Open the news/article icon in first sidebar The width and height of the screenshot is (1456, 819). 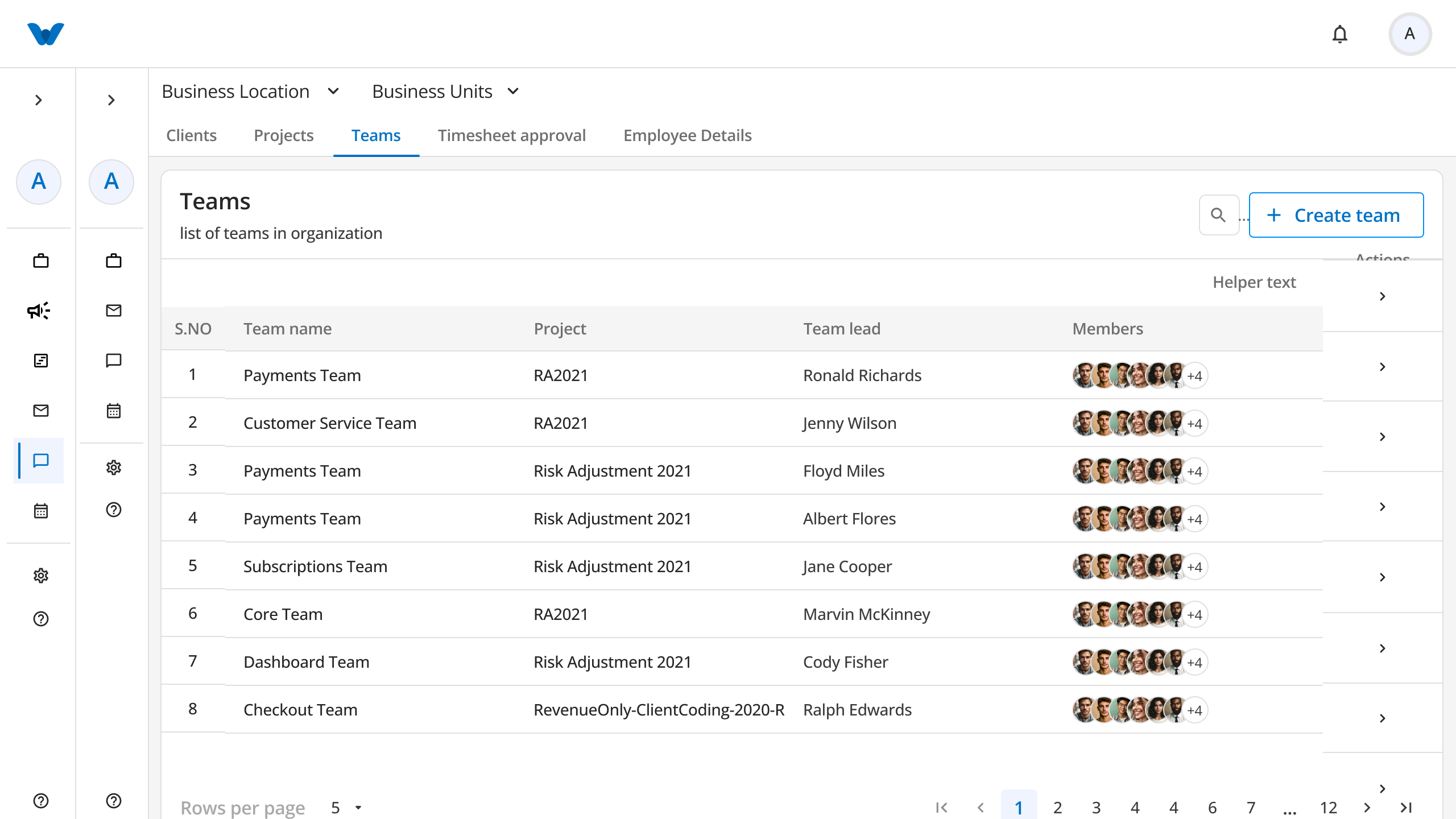pos(41,361)
